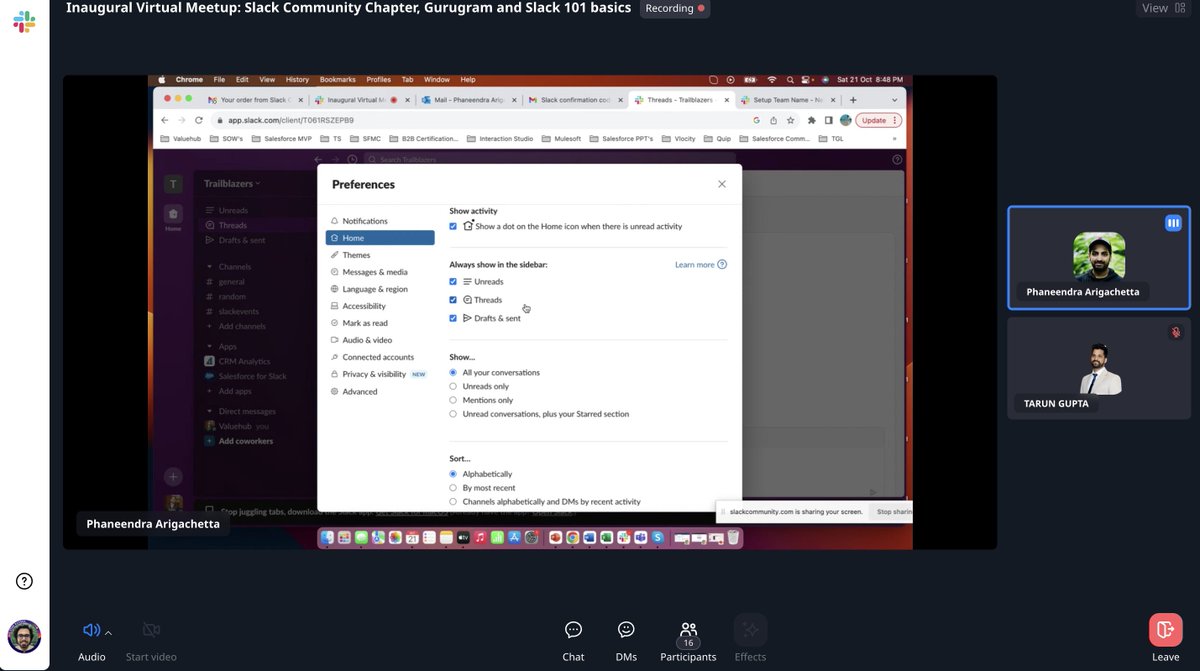Click the Start video camera icon
Screen dimensions: 1200x671
[151, 629]
